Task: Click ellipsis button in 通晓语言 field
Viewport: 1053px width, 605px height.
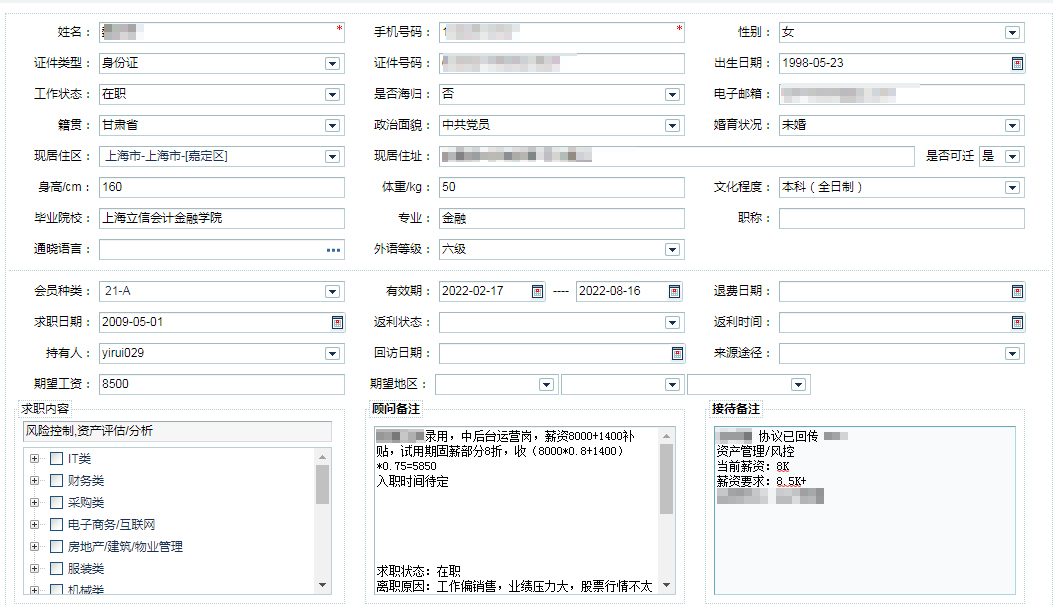Action: click(x=333, y=250)
